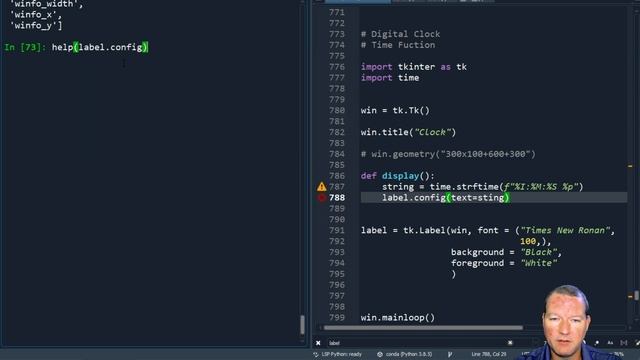Click line number 786
The height and width of the screenshot is (360, 640).
(337, 176)
